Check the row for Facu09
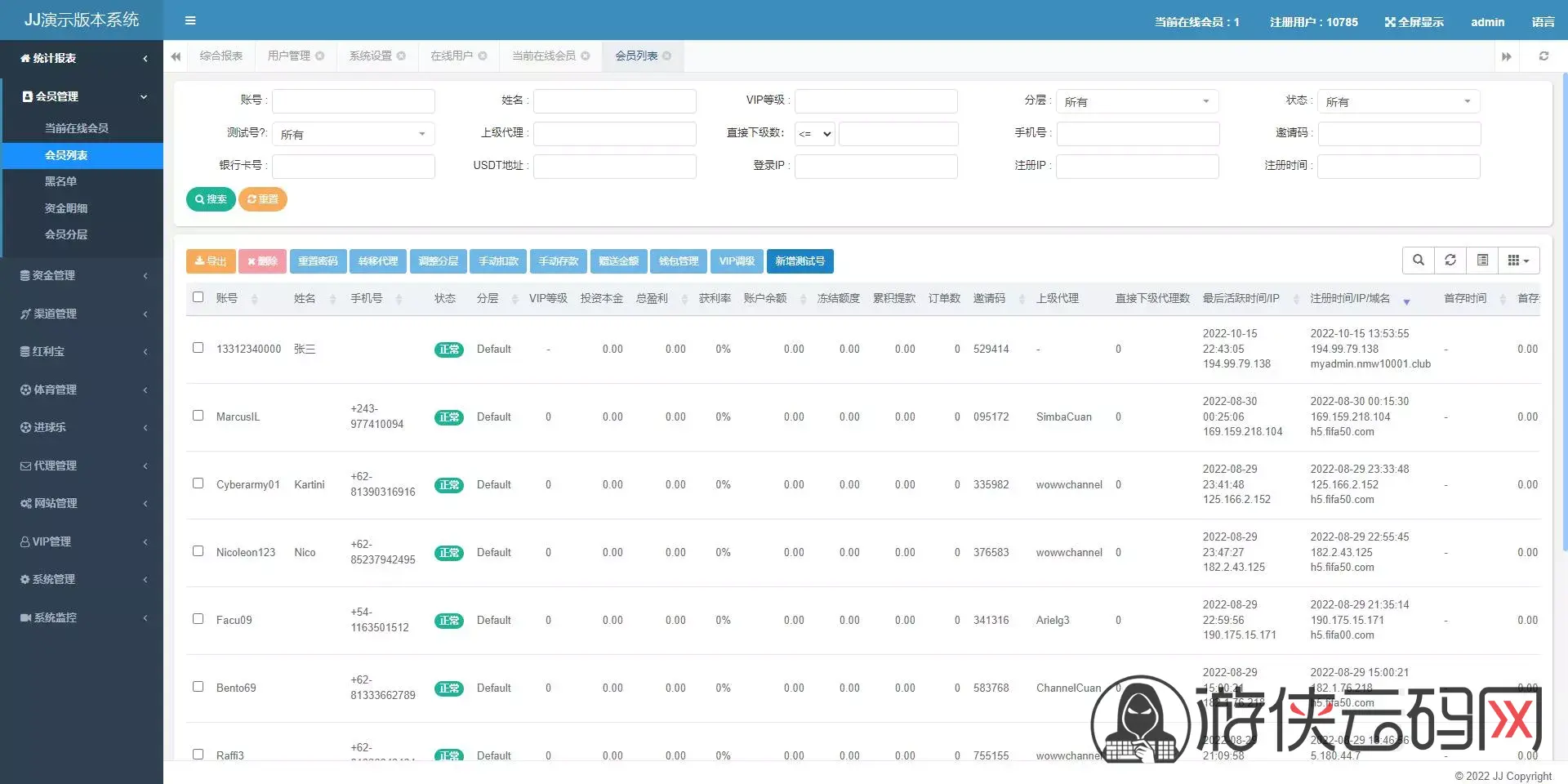This screenshot has height=784, width=1568. click(198, 619)
